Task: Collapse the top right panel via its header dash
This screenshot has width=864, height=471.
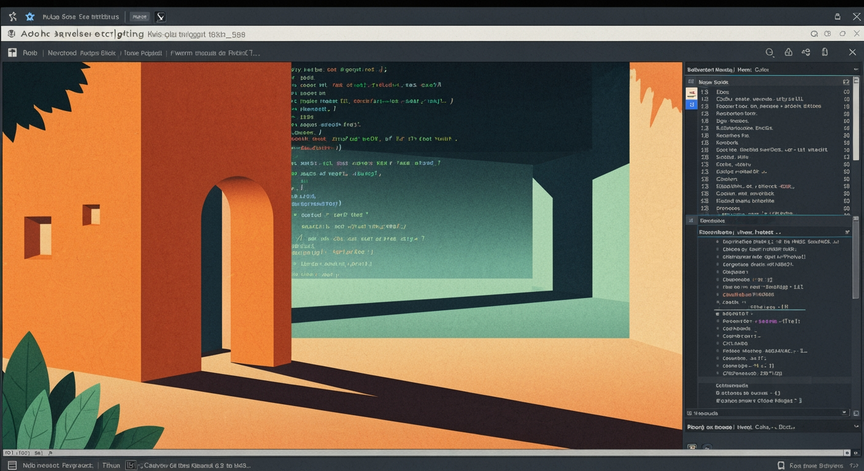Action: click(856, 69)
